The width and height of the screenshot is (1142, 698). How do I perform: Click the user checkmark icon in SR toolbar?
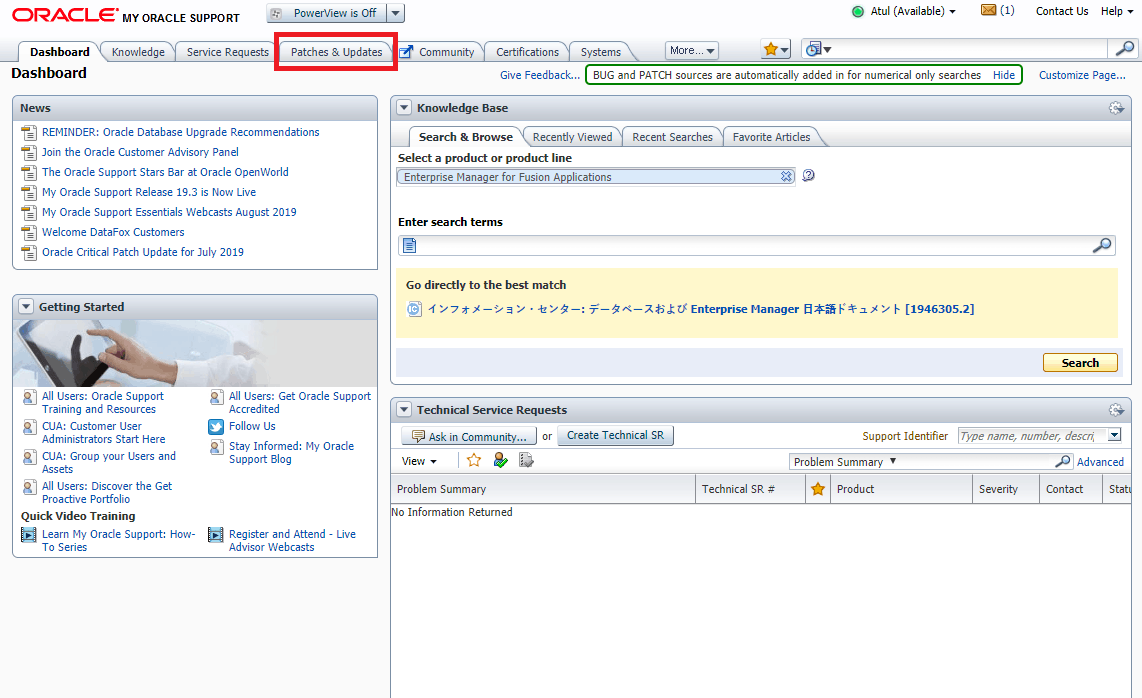[500, 460]
